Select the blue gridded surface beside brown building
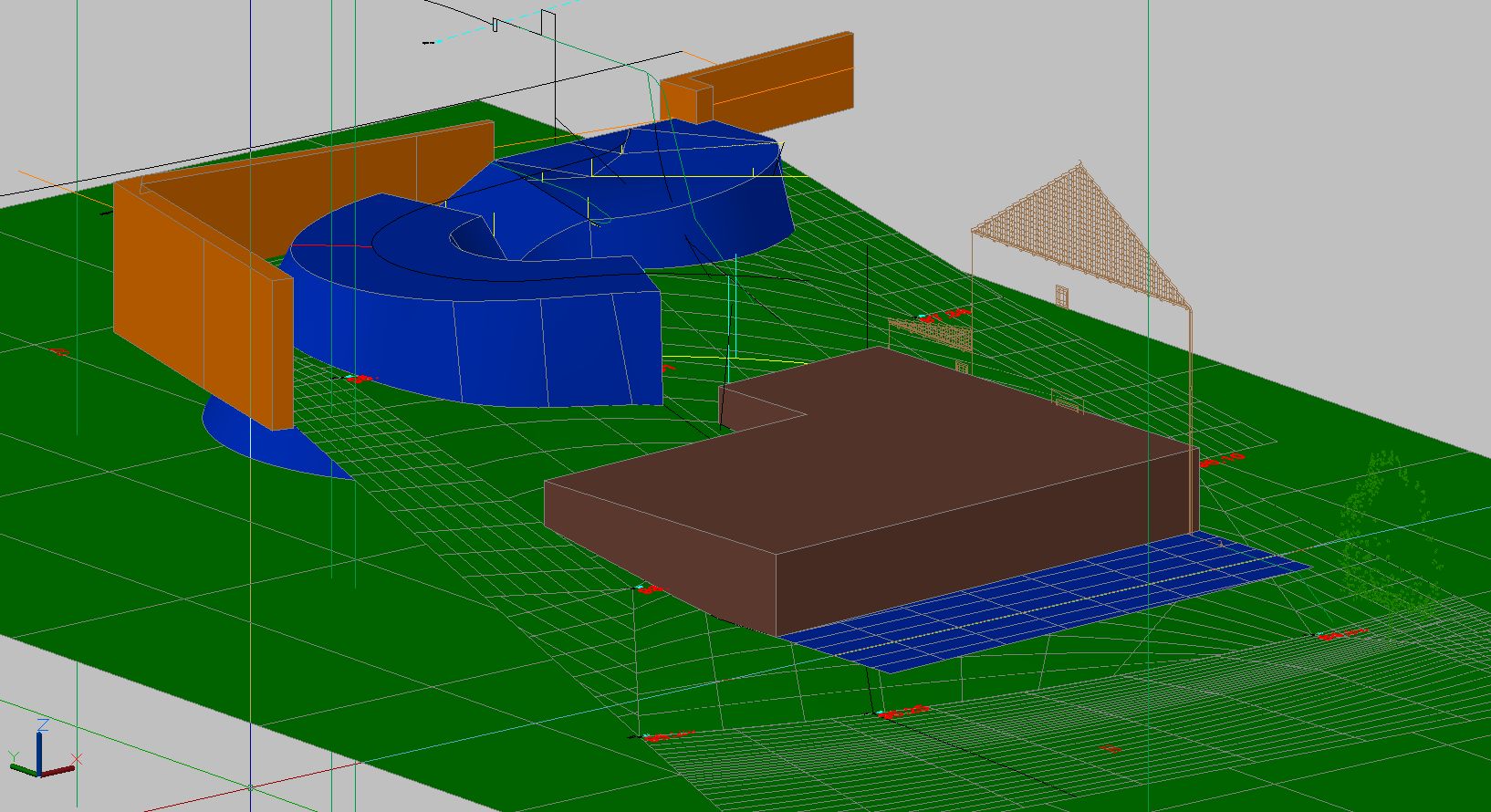 pos(1047,601)
